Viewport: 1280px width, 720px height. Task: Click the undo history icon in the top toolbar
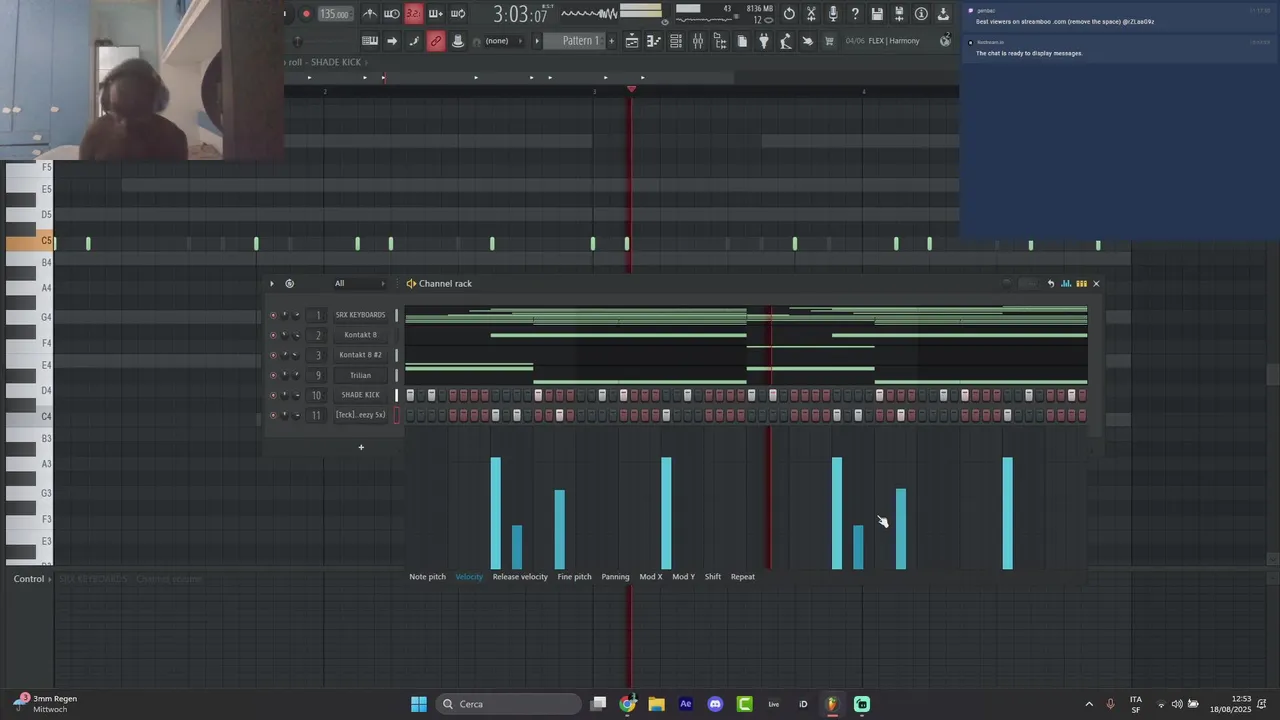click(x=790, y=14)
